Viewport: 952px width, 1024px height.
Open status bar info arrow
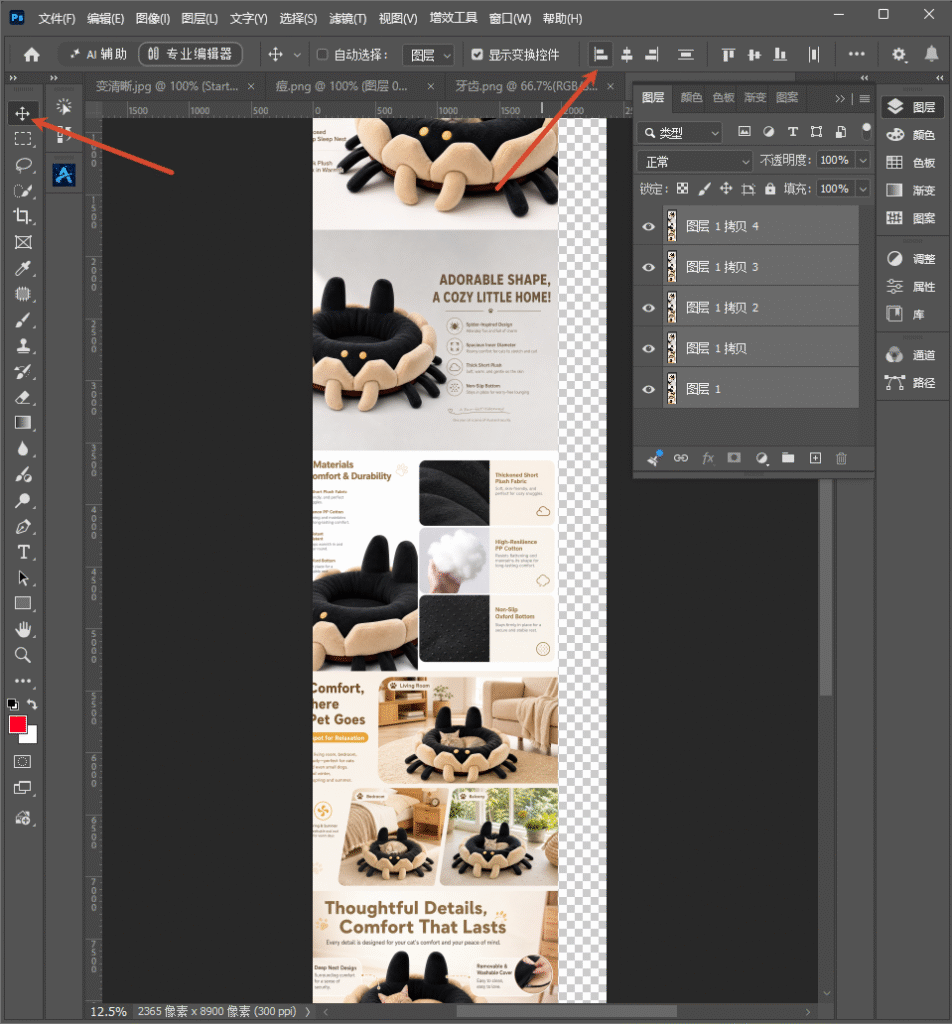pos(308,1011)
